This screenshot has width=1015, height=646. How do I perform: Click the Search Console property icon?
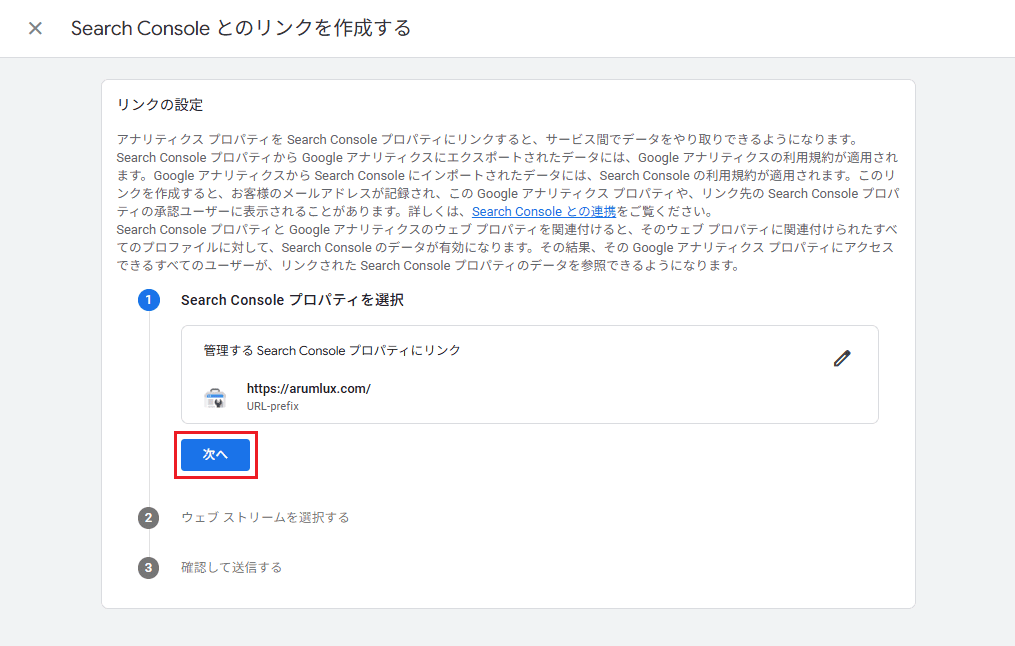(215, 397)
